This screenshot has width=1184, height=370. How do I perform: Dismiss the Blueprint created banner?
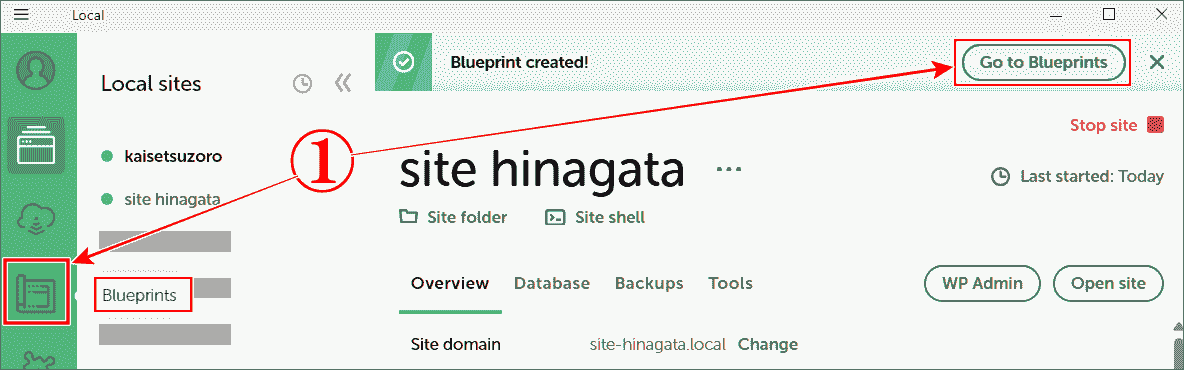pyautogui.click(x=1157, y=62)
